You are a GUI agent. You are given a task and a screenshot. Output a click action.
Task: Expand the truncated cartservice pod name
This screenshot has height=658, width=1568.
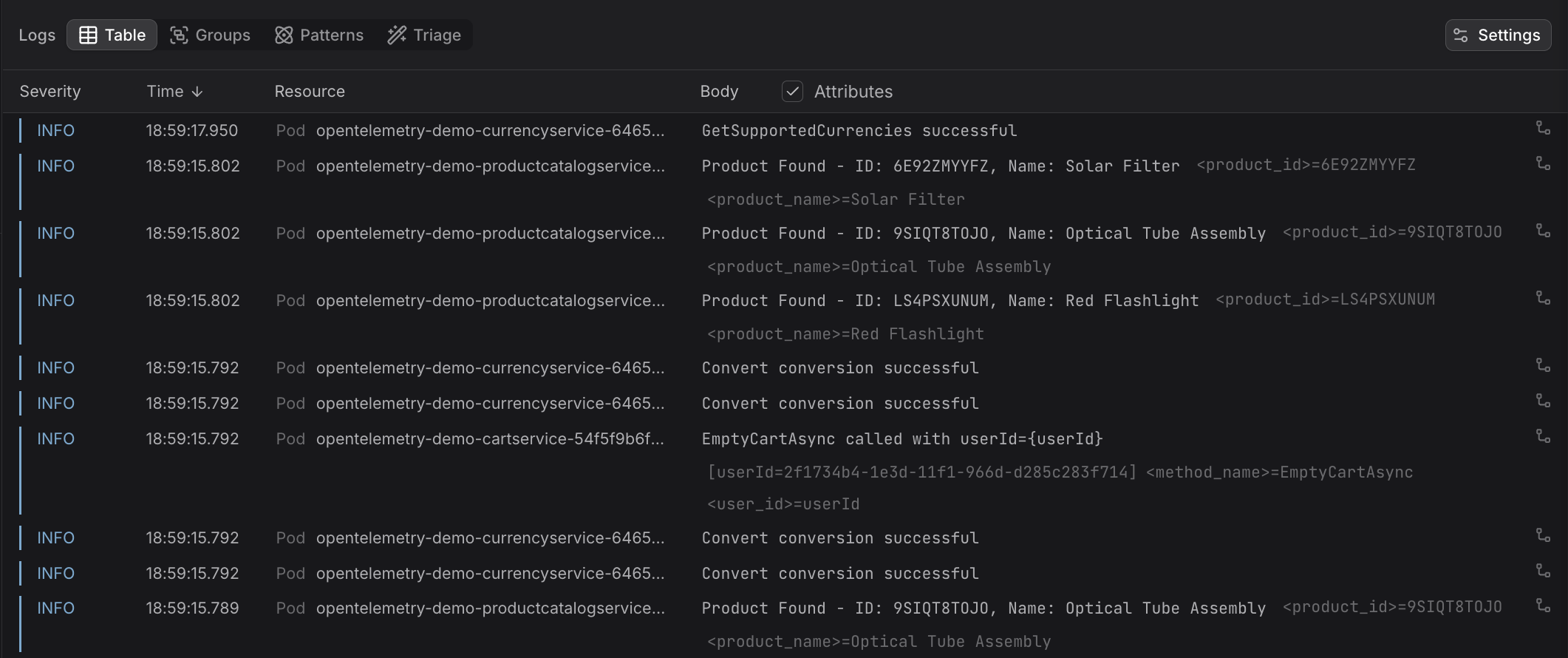491,438
